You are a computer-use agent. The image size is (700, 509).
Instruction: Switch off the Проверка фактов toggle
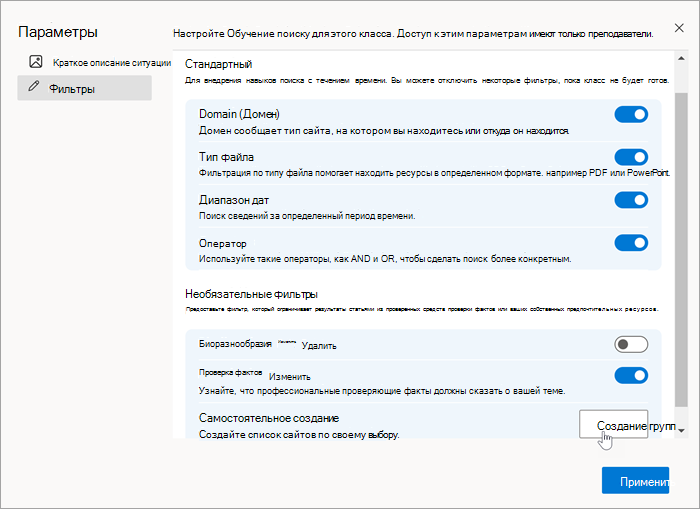[631, 375]
